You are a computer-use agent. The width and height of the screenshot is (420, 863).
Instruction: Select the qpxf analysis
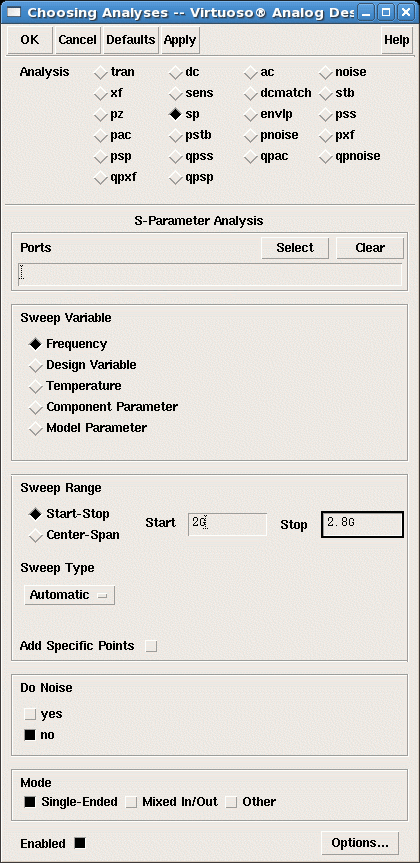(x=100, y=178)
